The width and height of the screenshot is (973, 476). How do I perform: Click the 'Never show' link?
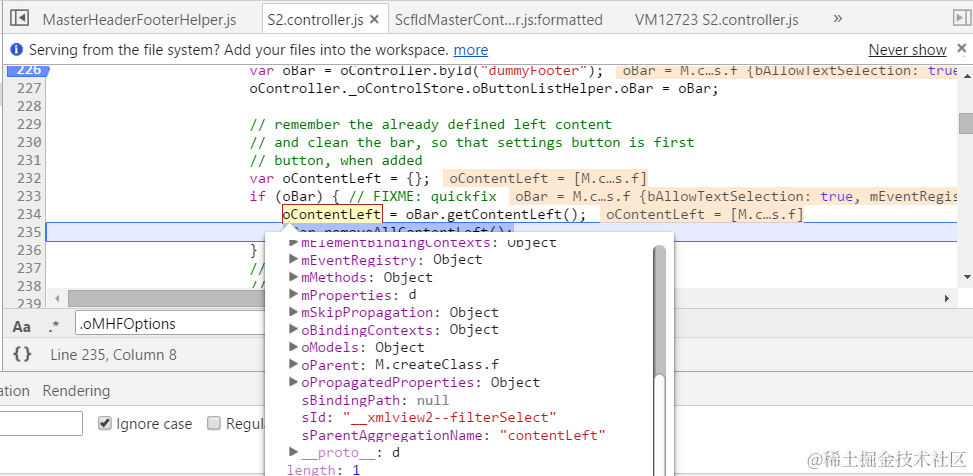pos(907,50)
